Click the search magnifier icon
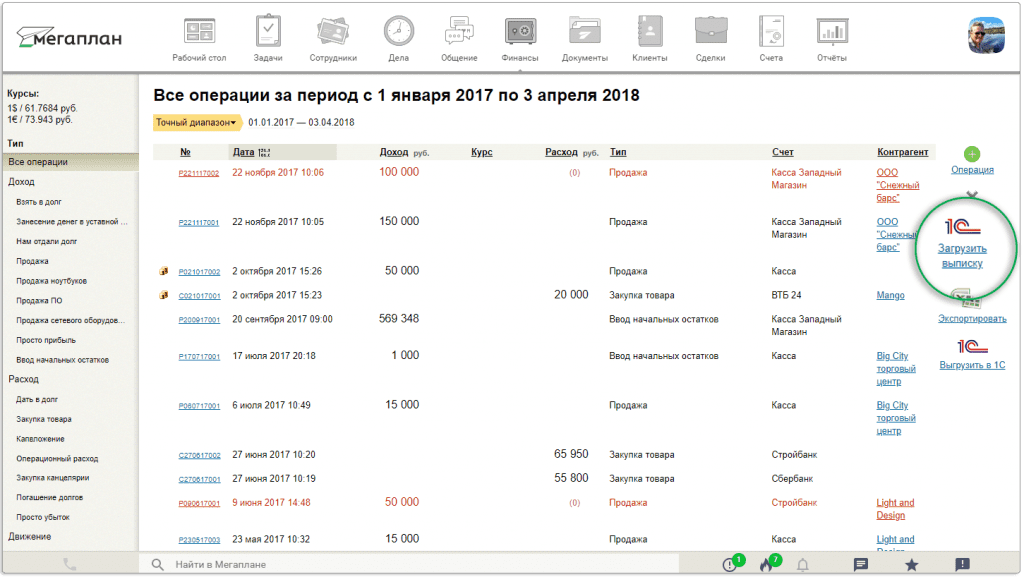The width and height of the screenshot is (1024, 577). [x=157, y=565]
